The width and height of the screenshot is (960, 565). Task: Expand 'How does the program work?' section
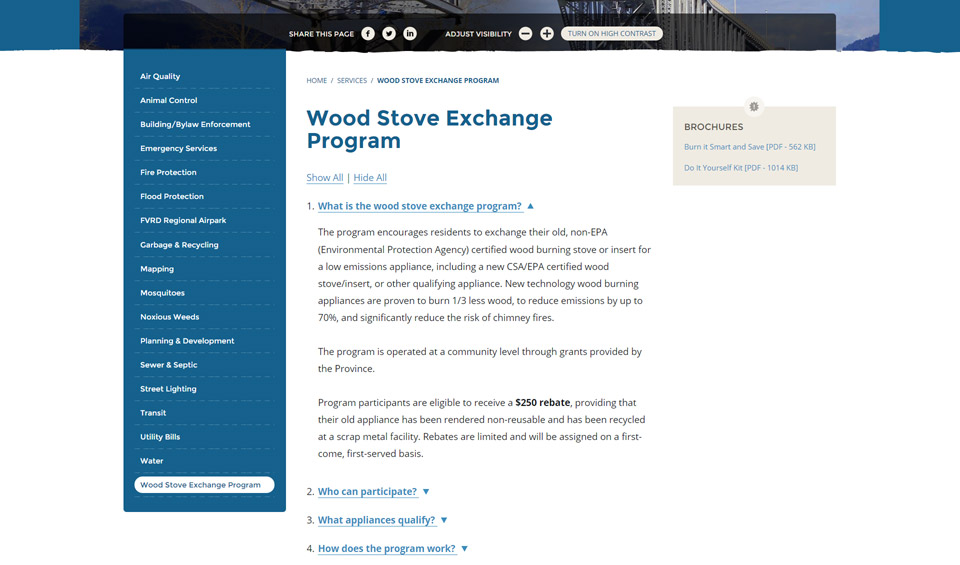click(x=386, y=548)
